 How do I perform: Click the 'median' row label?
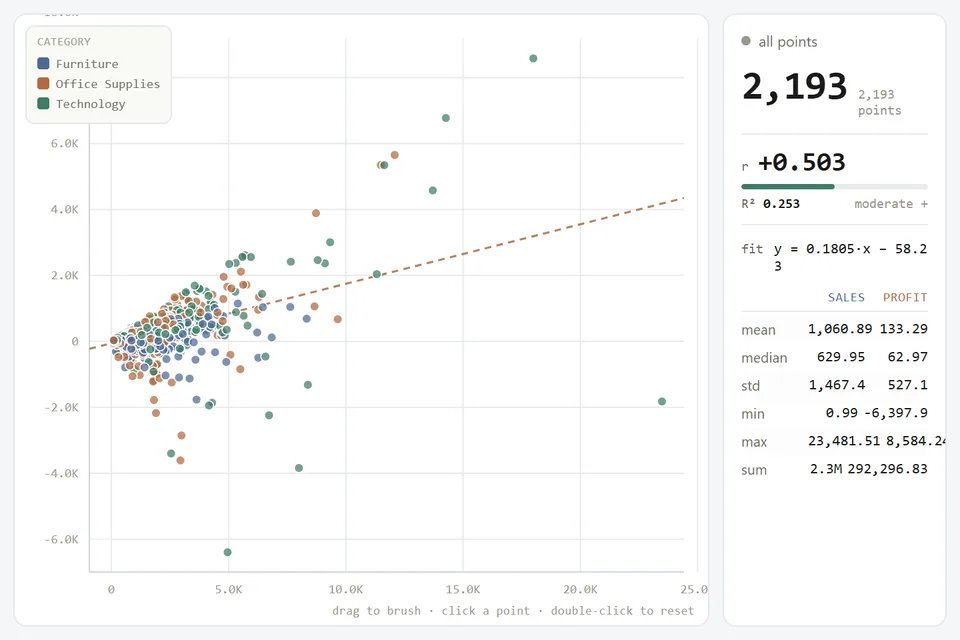click(764, 358)
